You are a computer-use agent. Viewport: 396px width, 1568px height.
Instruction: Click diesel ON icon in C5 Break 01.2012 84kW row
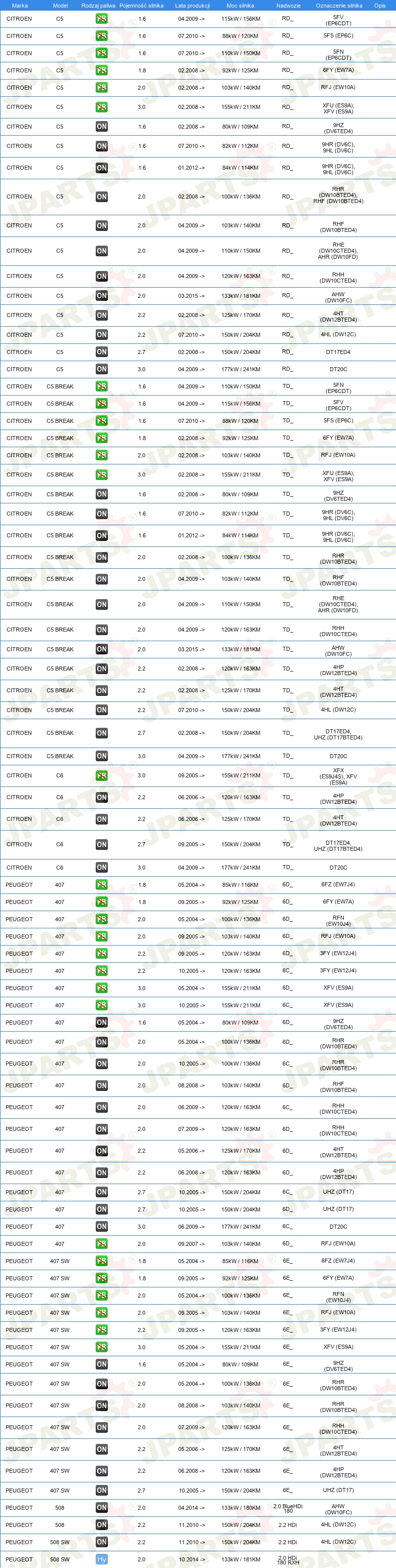point(102,536)
